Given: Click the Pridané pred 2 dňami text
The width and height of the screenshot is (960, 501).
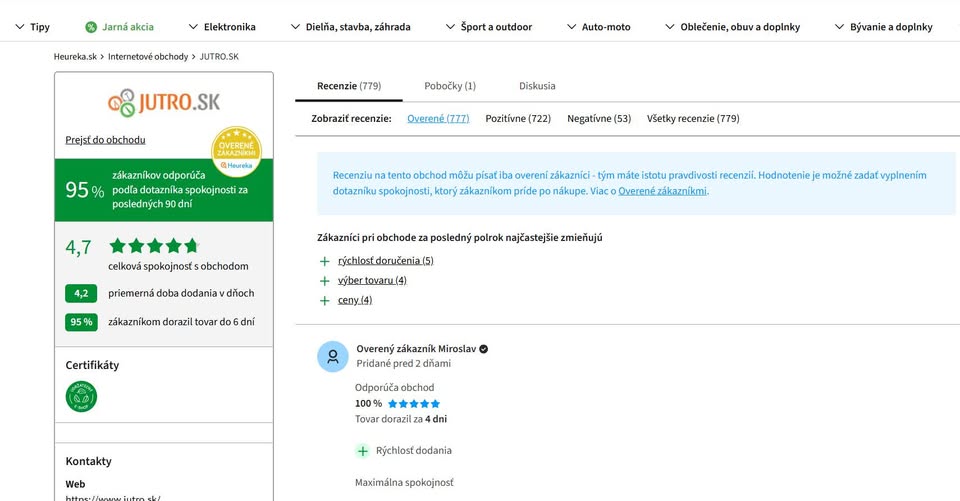Looking at the screenshot, I should click(404, 364).
